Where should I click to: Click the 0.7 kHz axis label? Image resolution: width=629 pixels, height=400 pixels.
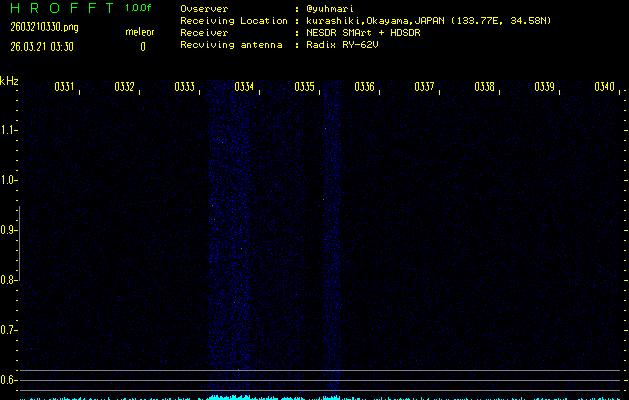7,330
